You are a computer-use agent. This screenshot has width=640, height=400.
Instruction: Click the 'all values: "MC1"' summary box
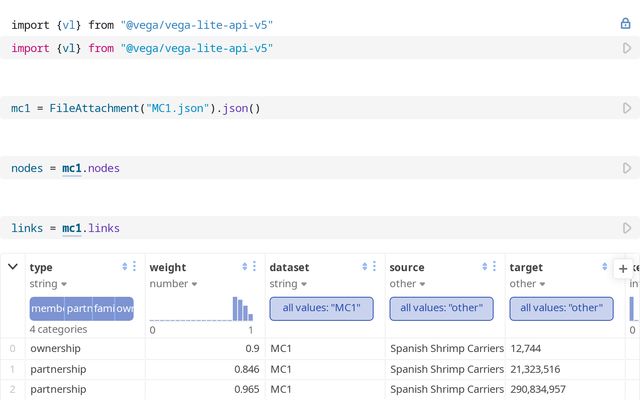pyautogui.click(x=321, y=308)
